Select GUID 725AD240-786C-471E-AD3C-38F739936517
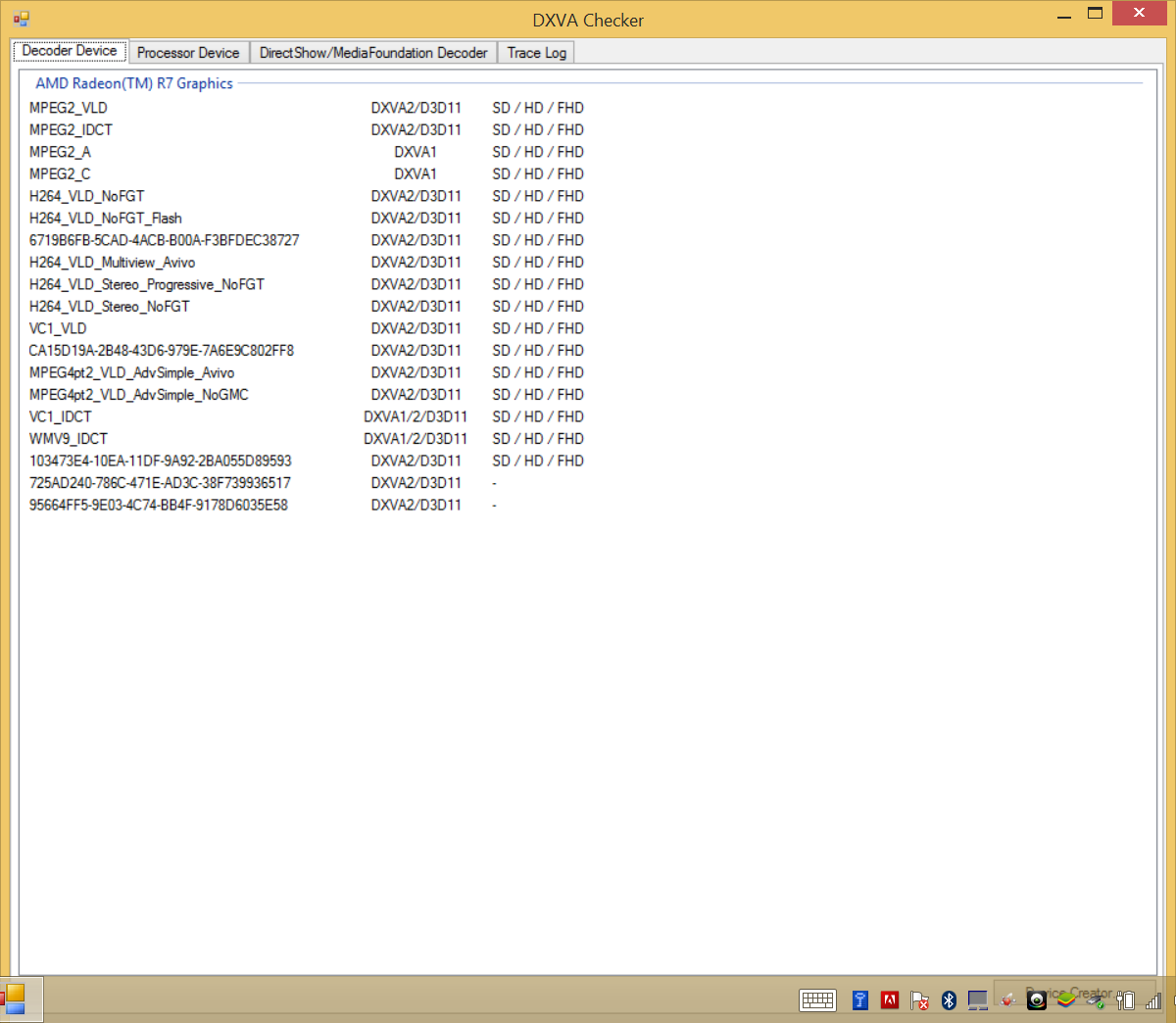Viewport: 1176px width, 1023px height. click(160, 482)
